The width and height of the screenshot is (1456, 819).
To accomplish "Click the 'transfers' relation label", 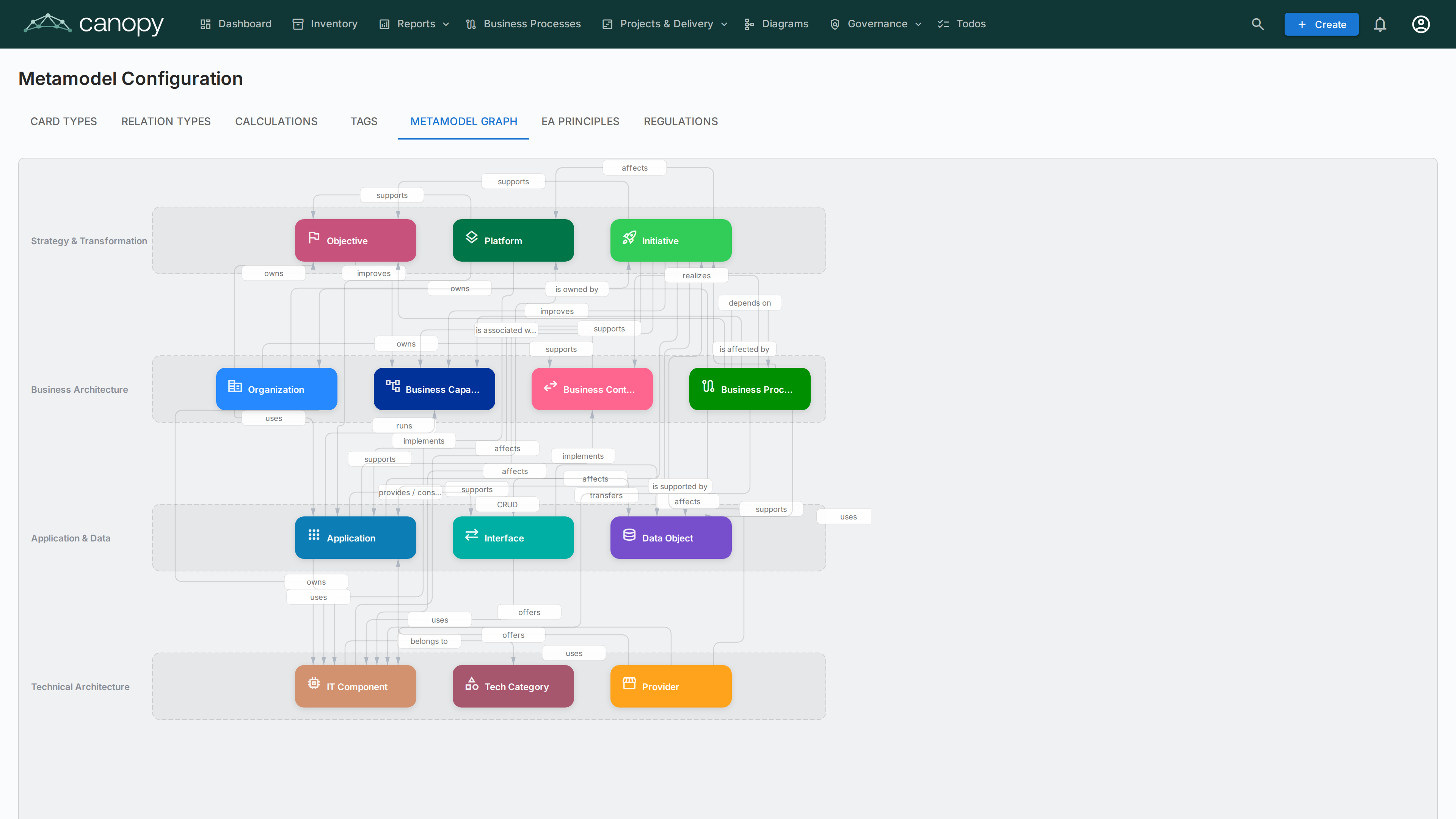I will click(x=607, y=496).
